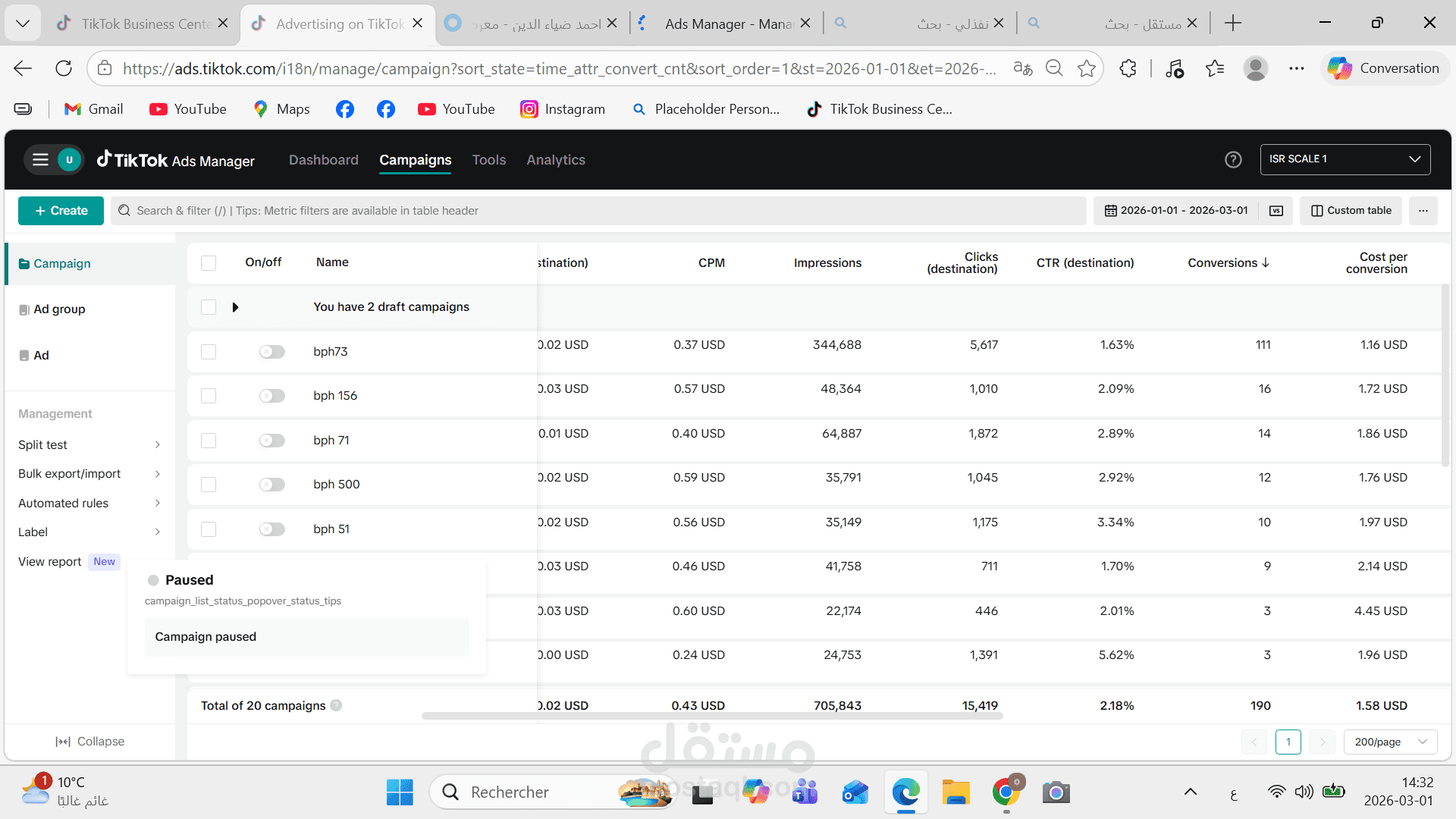Click the horizontal table scrollbar
1456x819 pixels.
pos(711,716)
